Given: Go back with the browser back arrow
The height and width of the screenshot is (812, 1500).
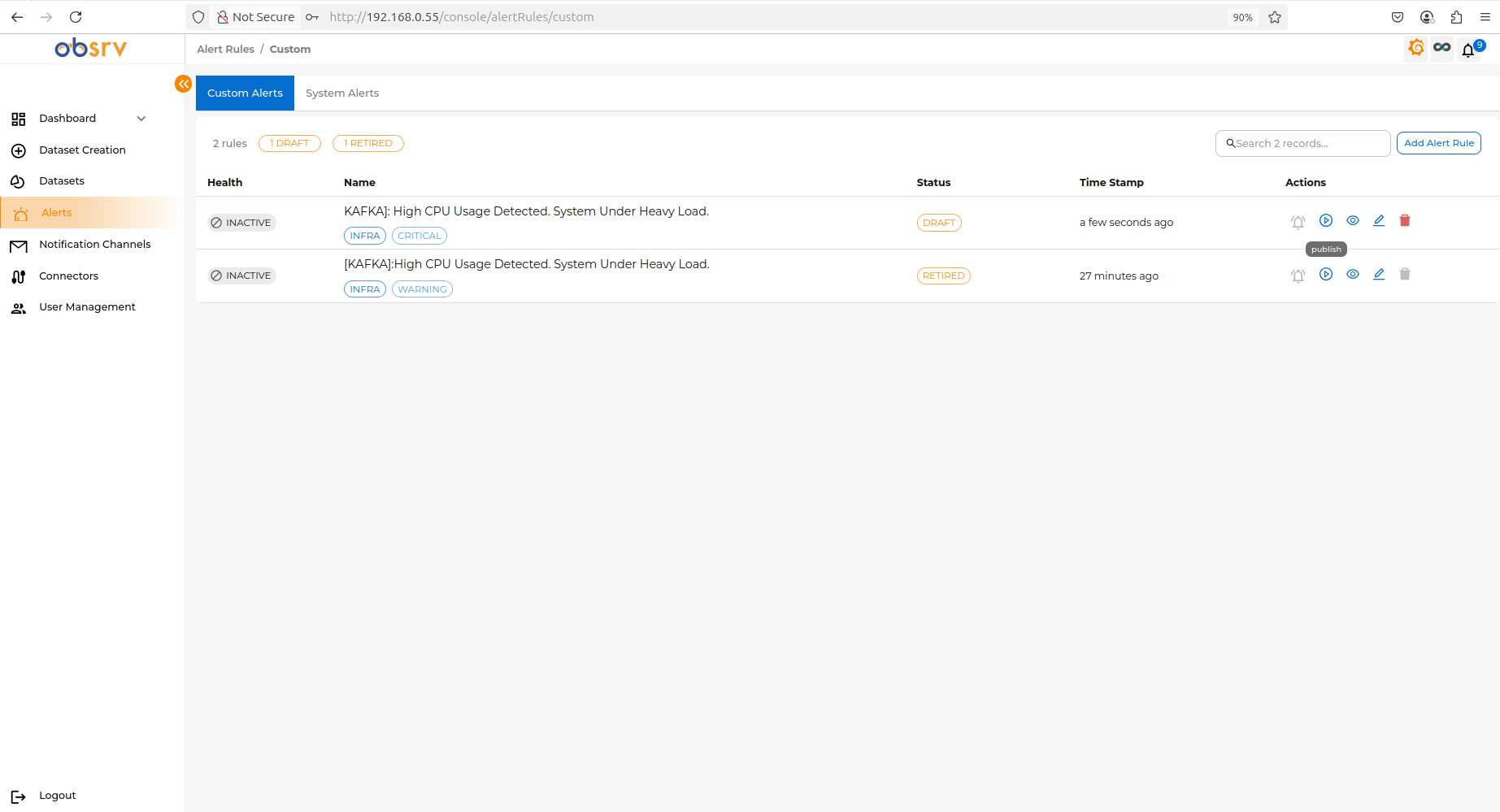Looking at the screenshot, I should (17, 17).
